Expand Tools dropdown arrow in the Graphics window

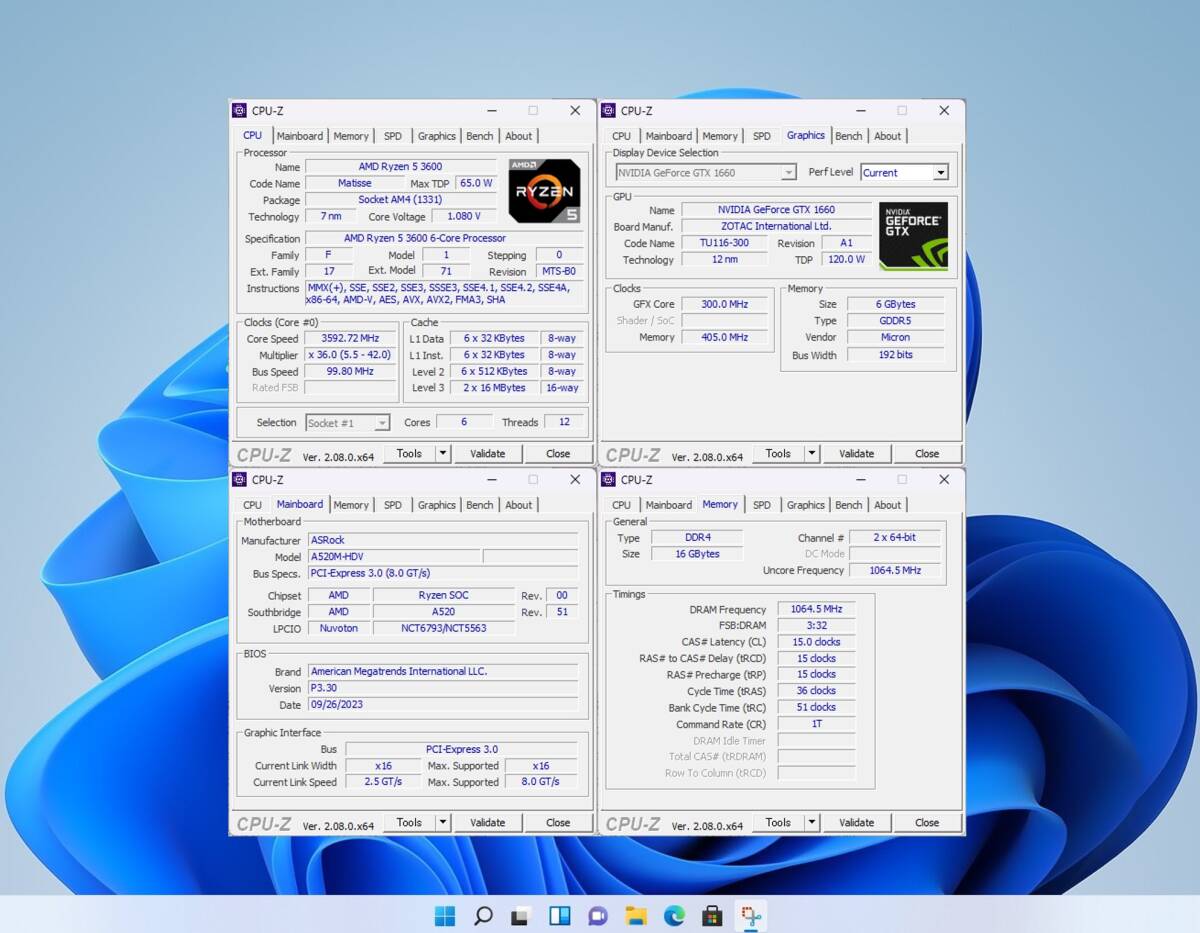(x=812, y=453)
